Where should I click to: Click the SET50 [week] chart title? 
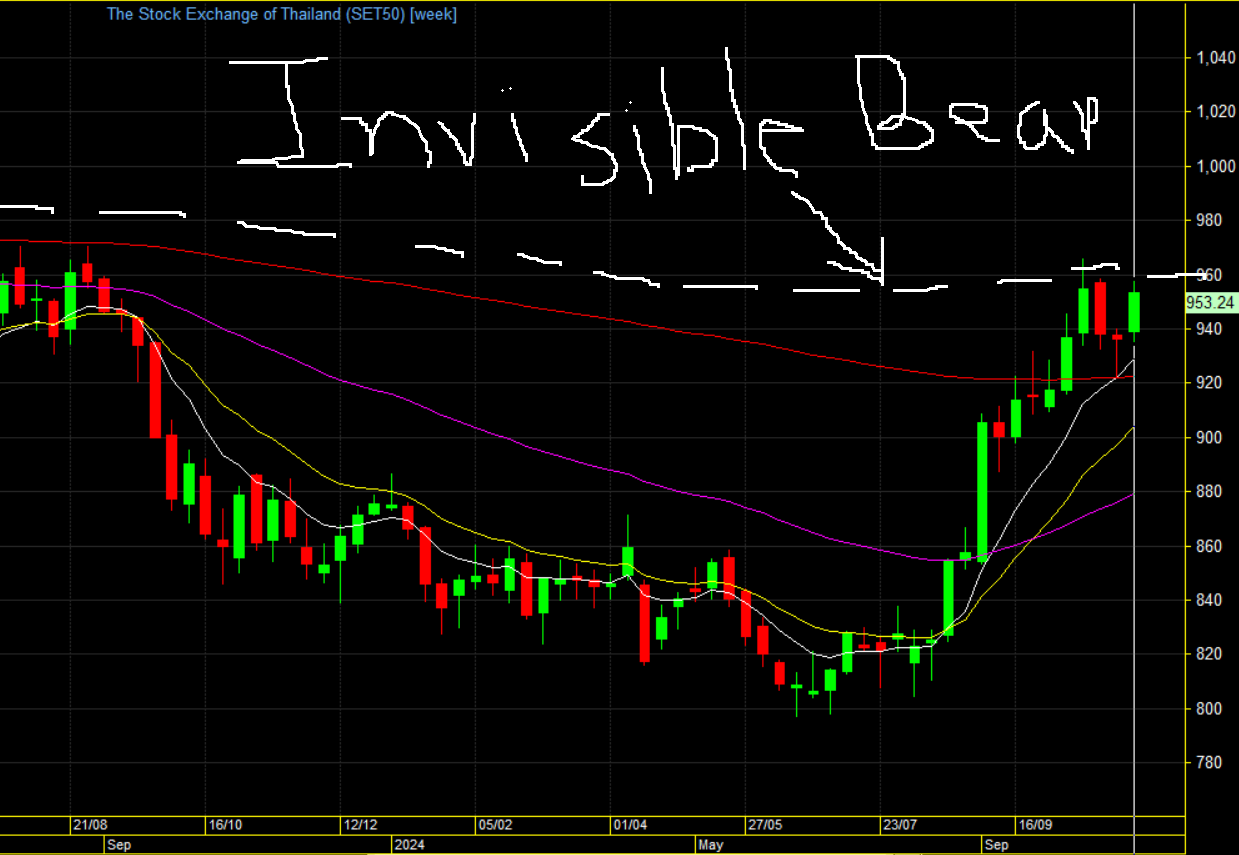click(x=282, y=15)
